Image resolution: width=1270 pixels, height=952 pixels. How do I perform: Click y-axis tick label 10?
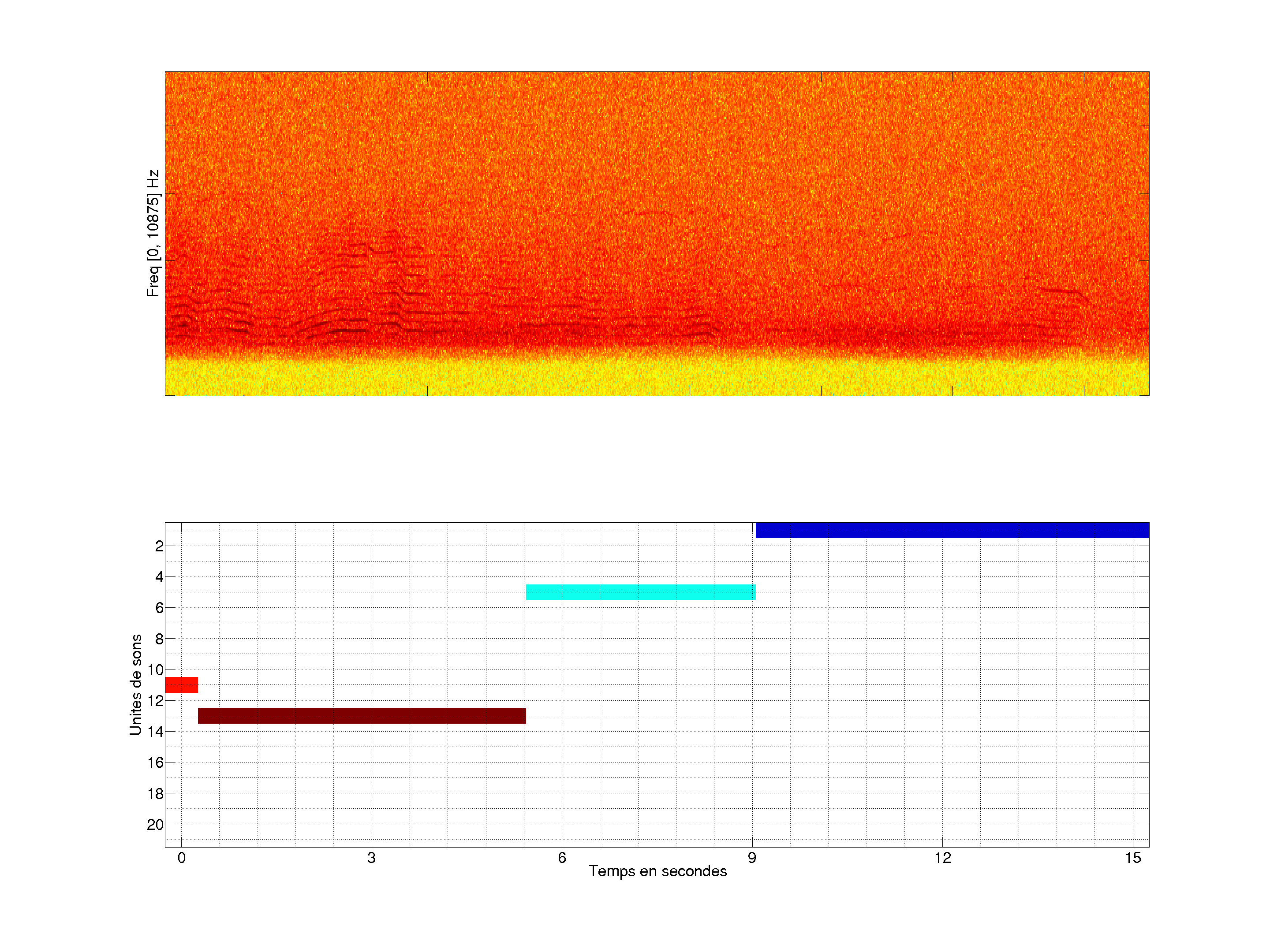(x=155, y=669)
